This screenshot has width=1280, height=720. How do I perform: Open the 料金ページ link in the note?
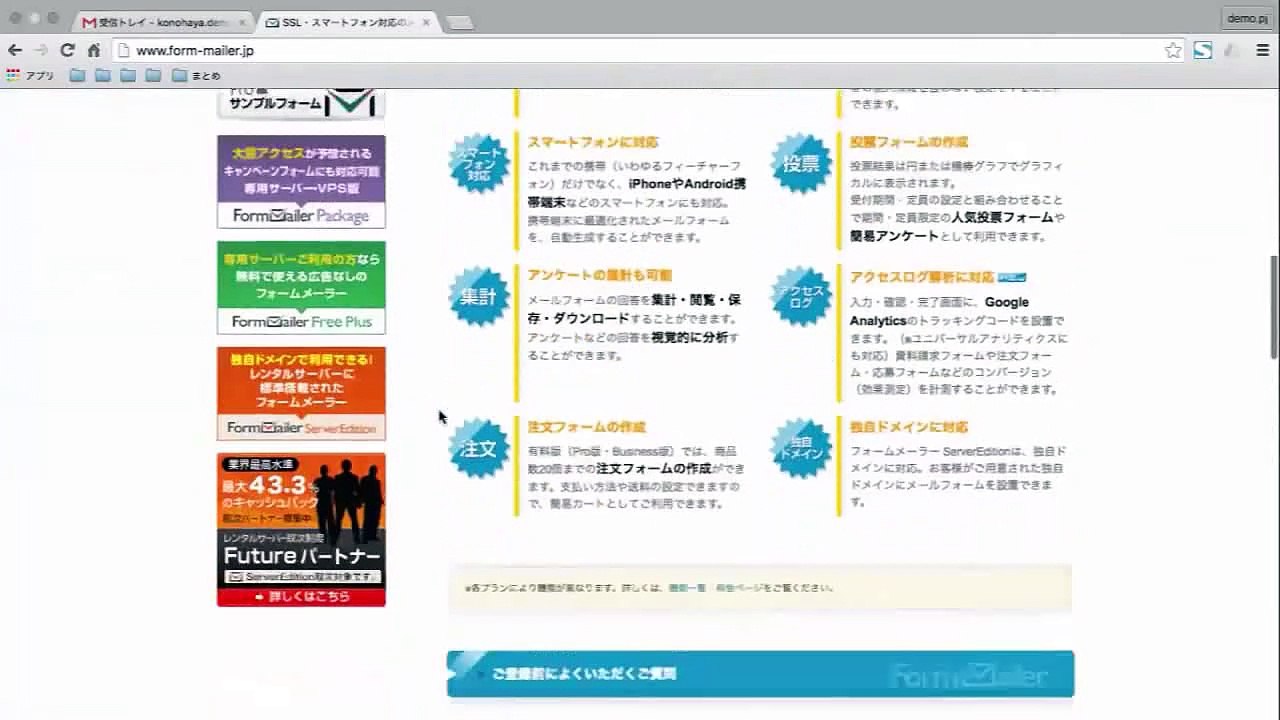(x=739, y=588)
